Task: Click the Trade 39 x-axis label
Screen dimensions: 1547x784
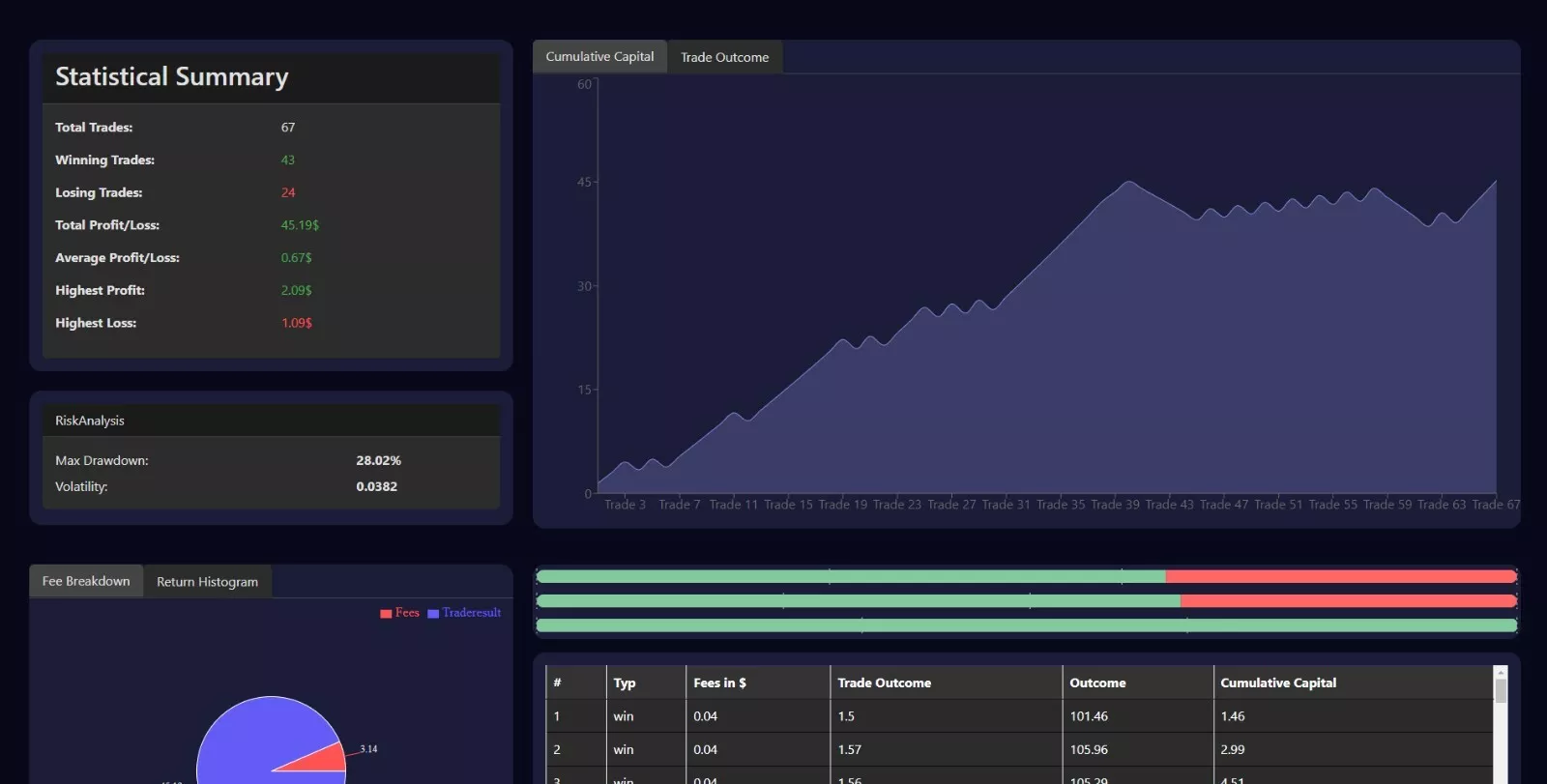Action: click(1115, 505)
